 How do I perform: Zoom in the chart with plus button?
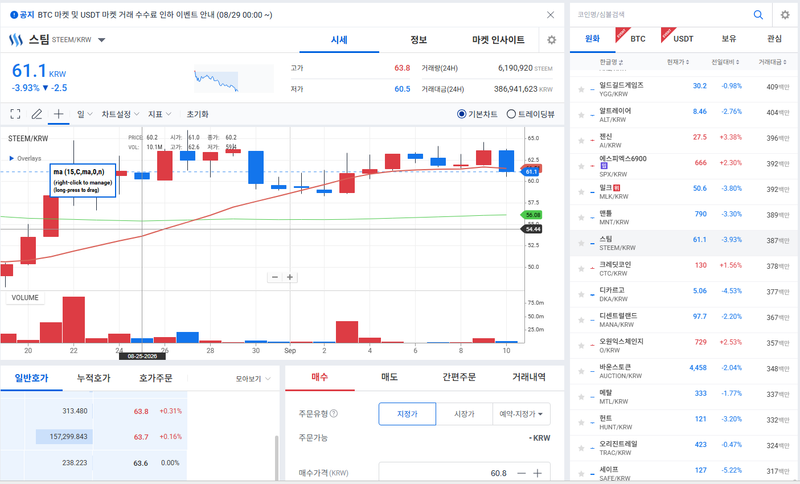pos(290,277)
